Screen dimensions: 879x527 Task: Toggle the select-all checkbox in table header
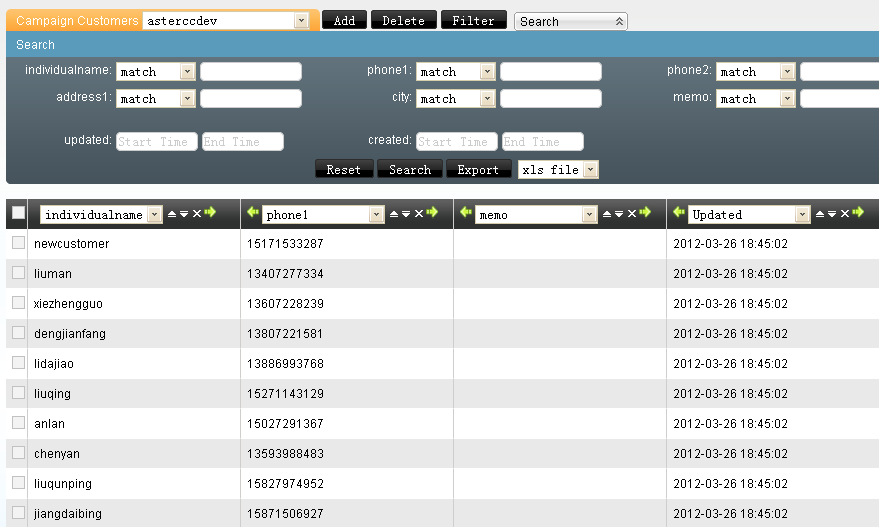[18, 213]
